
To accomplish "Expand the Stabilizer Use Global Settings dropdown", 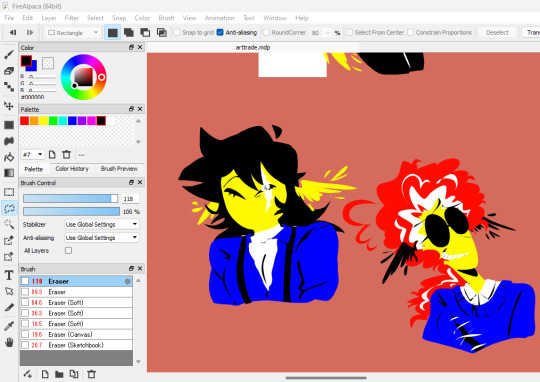I will coord(102,224).
